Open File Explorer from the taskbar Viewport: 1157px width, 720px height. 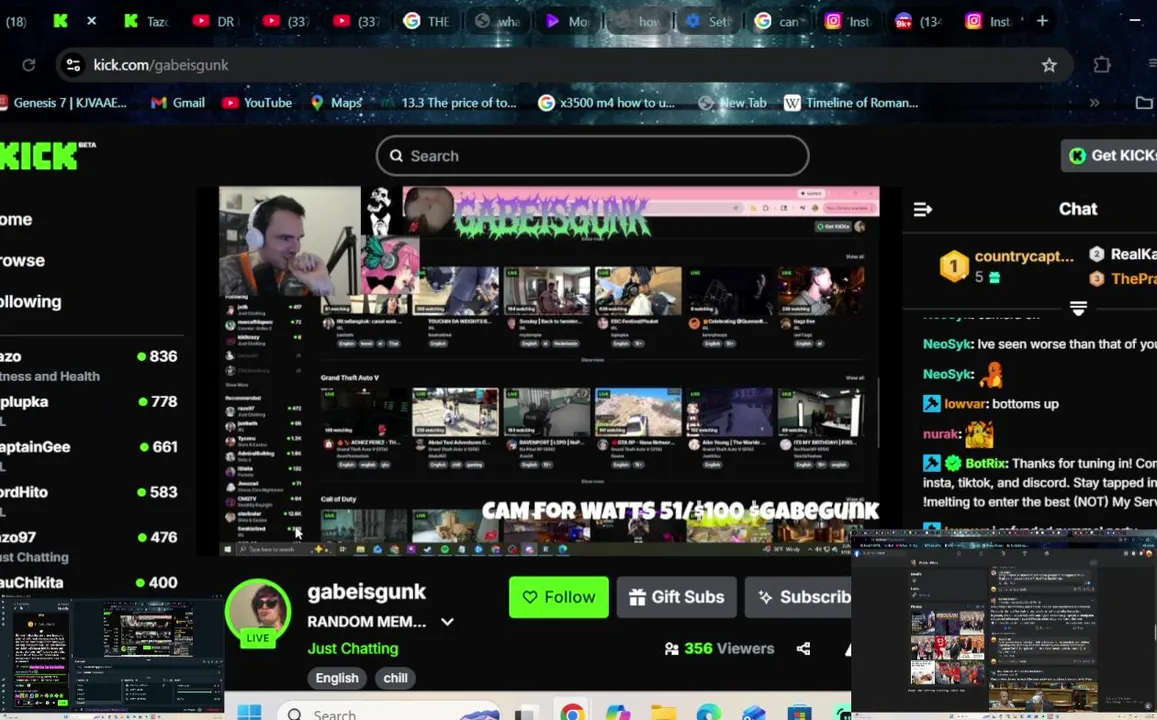663,713
